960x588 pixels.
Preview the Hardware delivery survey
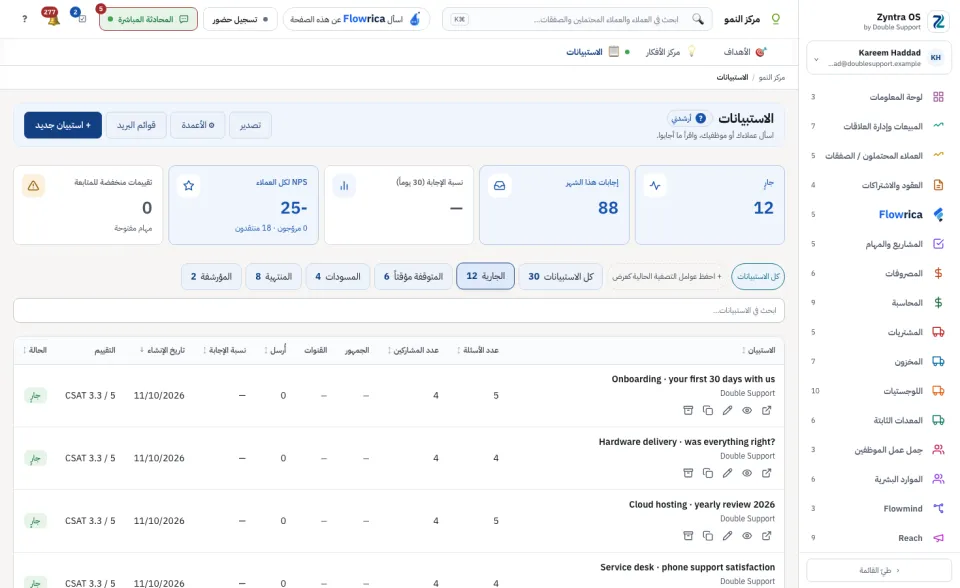[747, 473]
